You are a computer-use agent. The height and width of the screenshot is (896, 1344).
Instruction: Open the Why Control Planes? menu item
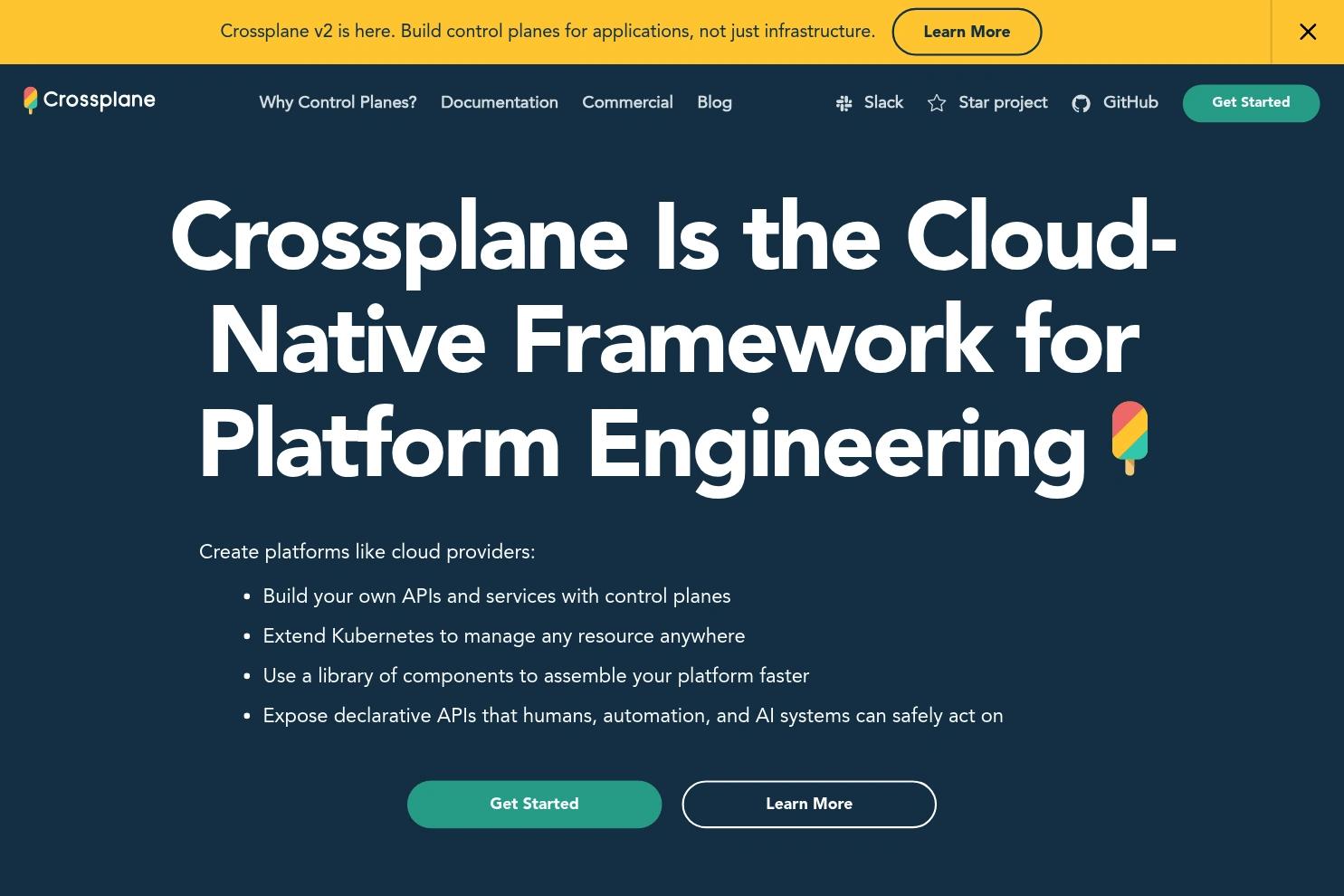[x=338, y=102]
